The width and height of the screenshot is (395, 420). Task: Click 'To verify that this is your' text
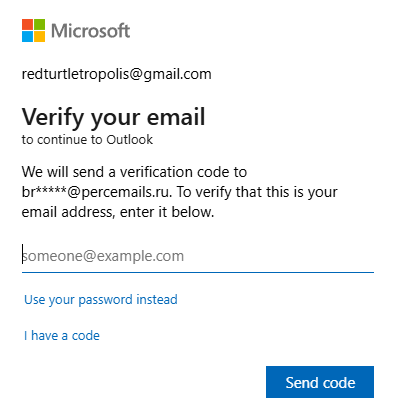click(257, 192)
